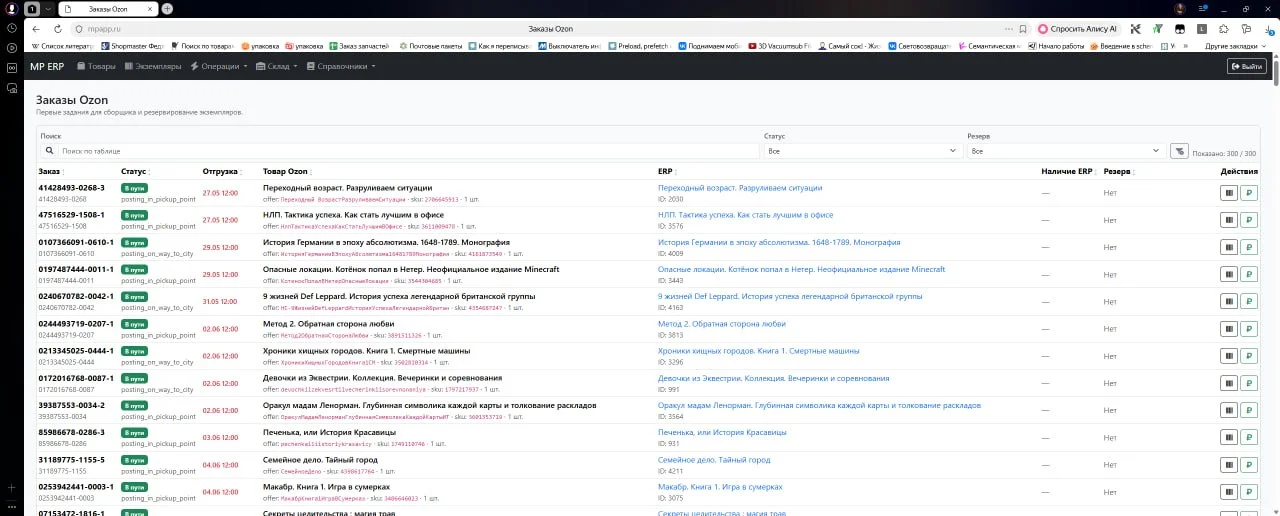
Task: Click the clear filters icon next to the Резерв dropdown
Action: pos(1179,151)
